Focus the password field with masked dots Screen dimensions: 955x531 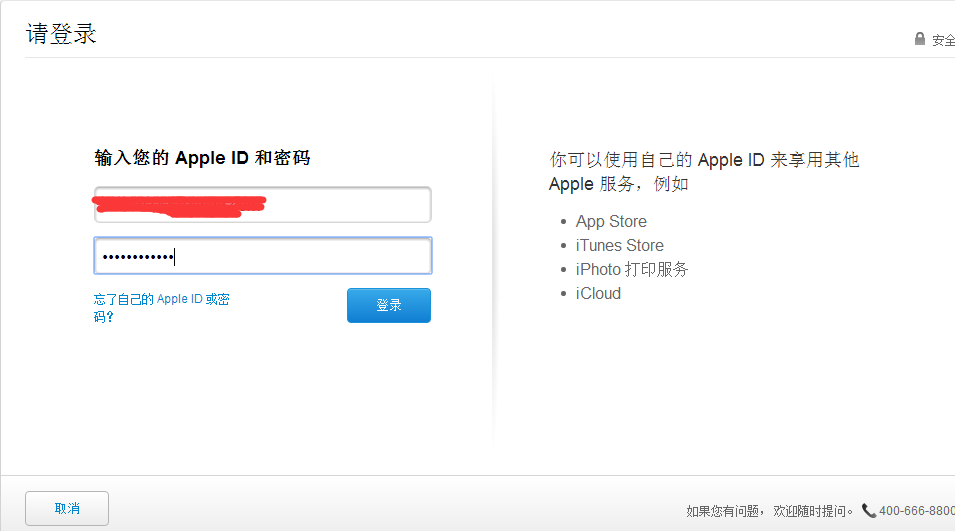[262, 256]
